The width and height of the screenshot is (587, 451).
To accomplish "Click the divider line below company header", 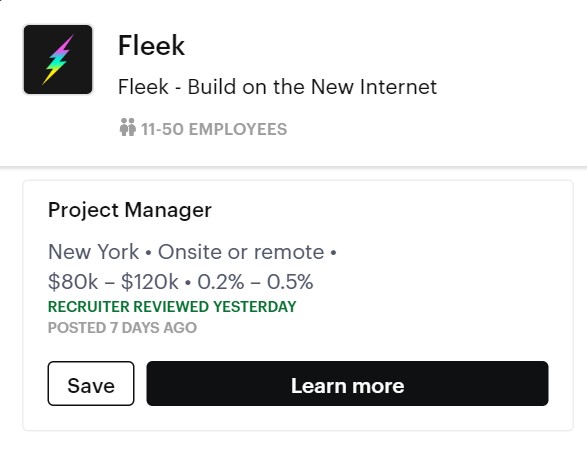I will click(294, 166).
